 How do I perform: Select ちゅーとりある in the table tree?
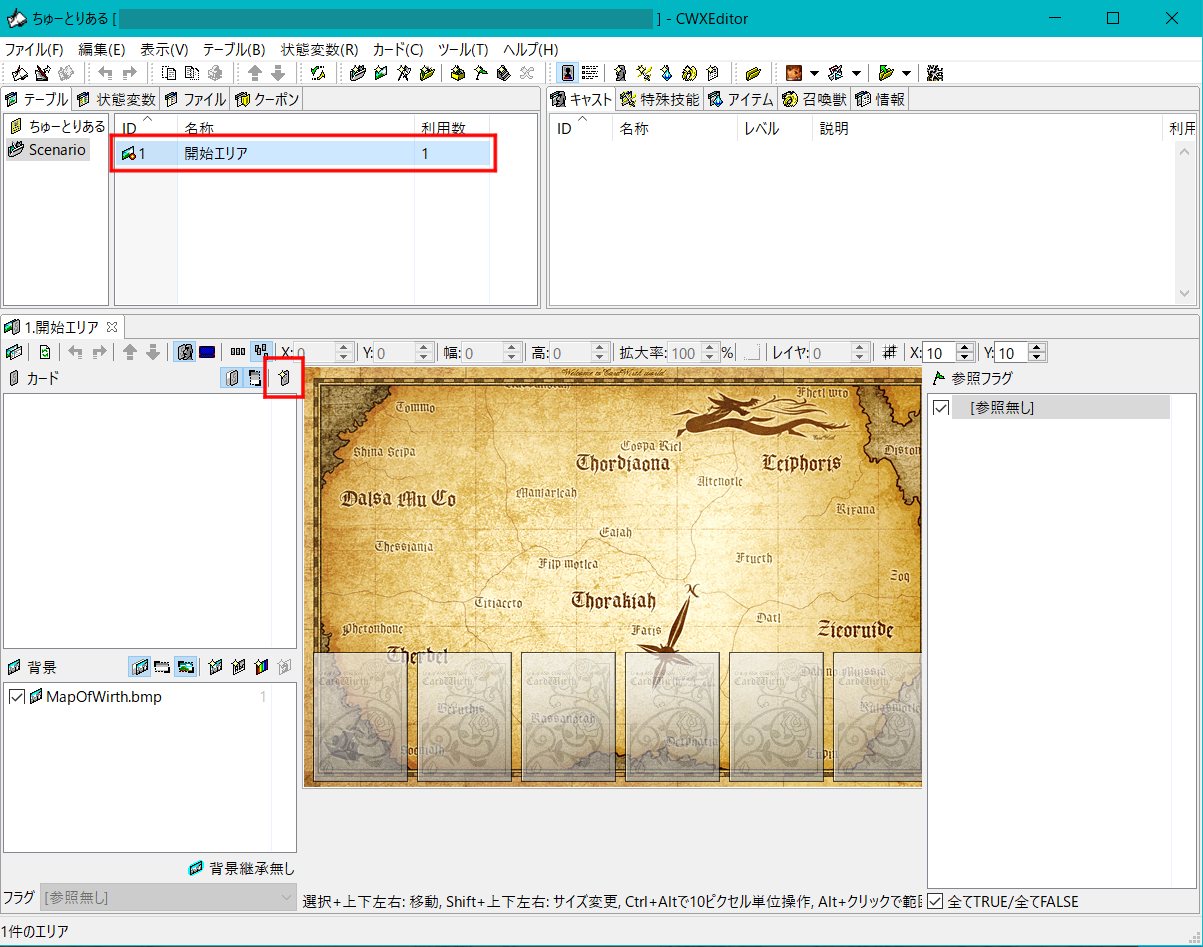click(x=57, y=126)
